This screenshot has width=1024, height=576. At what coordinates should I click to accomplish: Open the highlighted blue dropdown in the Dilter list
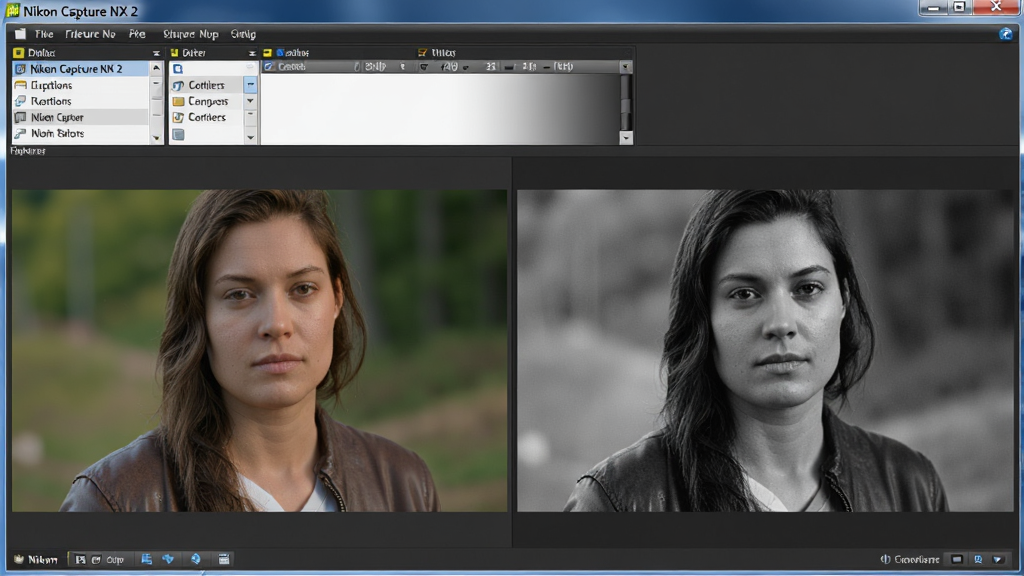251,85
